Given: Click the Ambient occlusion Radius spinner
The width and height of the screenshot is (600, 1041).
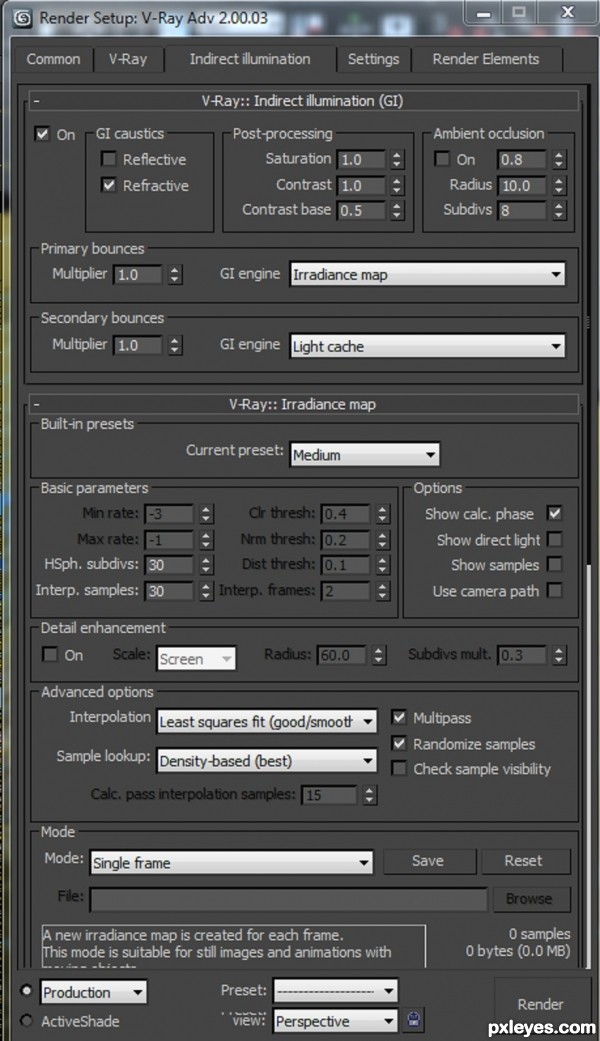Looking at the screenshot, I should (x=559, y=185).
